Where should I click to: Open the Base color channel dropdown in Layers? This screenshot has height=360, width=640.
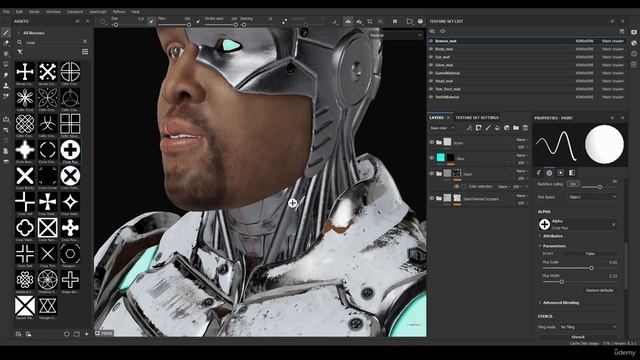pyautogui.click(x=442, y=128)
